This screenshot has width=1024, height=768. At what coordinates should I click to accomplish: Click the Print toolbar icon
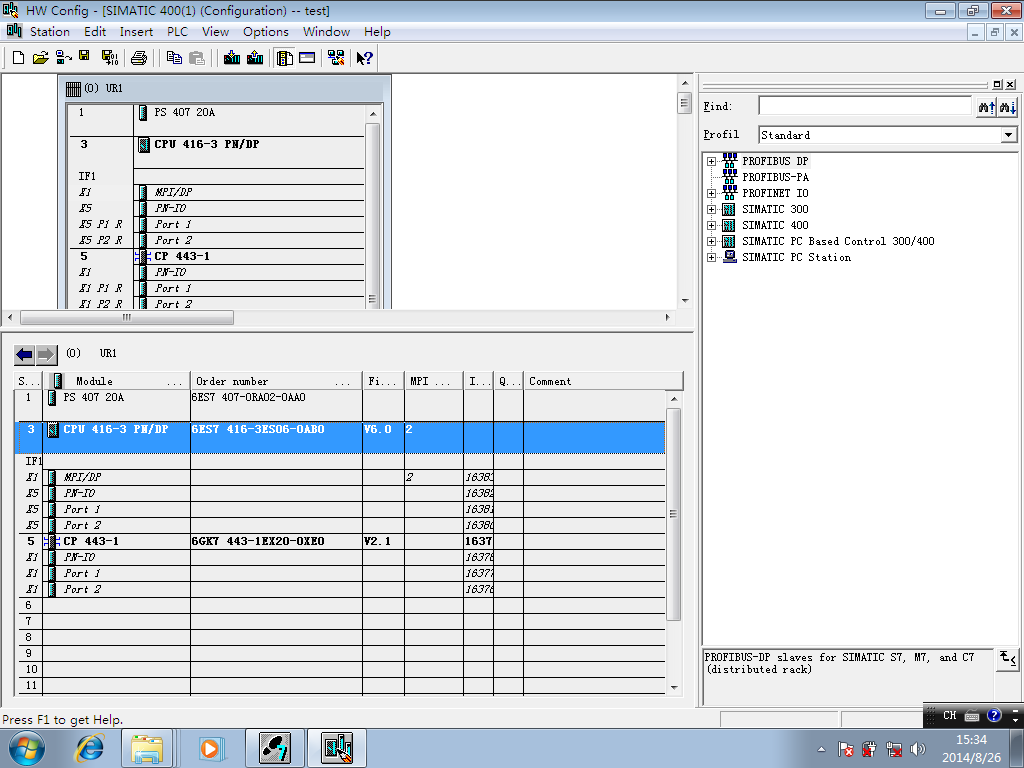coord(139,58)
